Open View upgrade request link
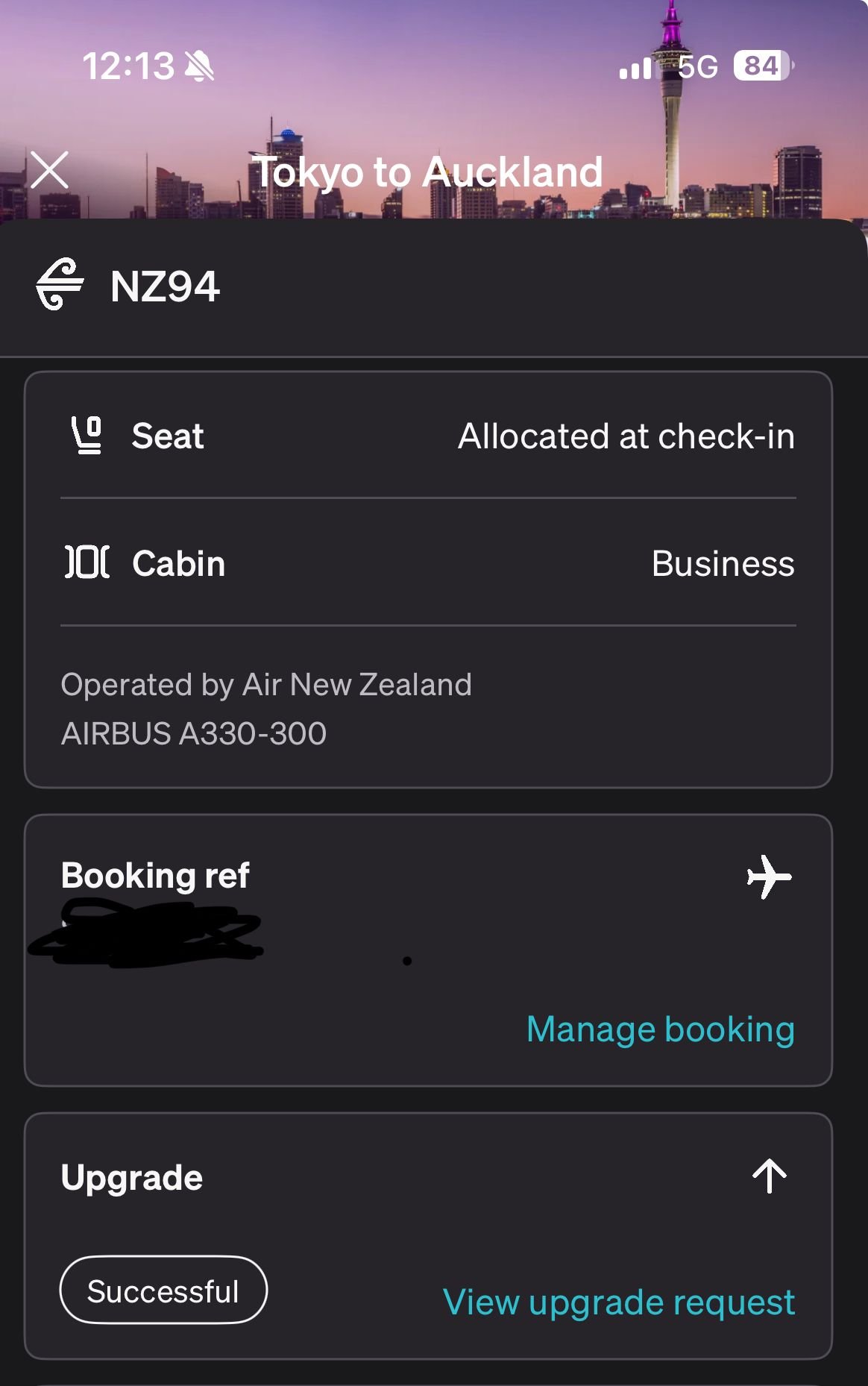This screenshot has width=868, height=1386. click(x=618, y=1302)
